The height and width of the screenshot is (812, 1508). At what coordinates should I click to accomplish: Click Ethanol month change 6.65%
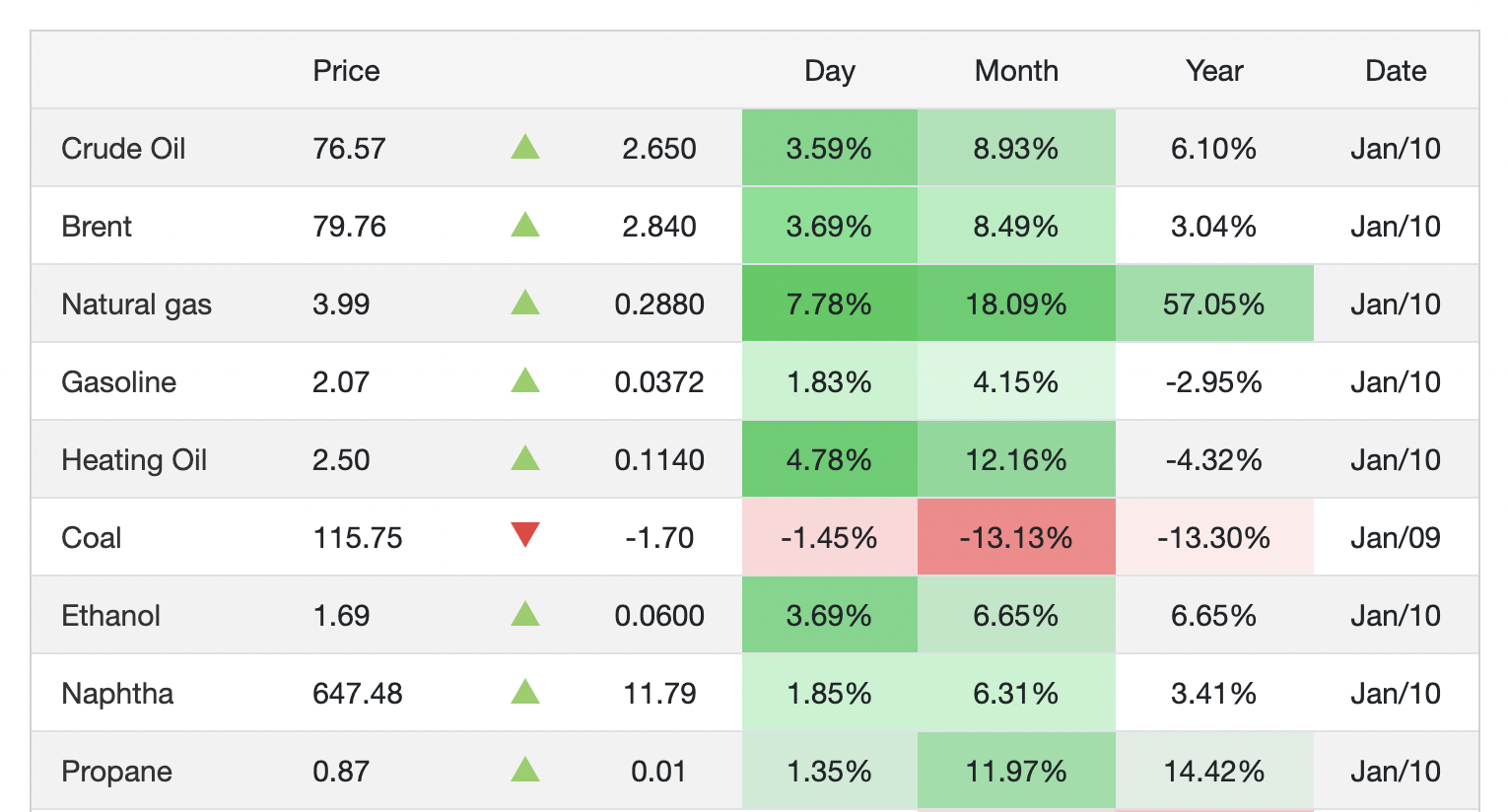(x=1016, y=616)
